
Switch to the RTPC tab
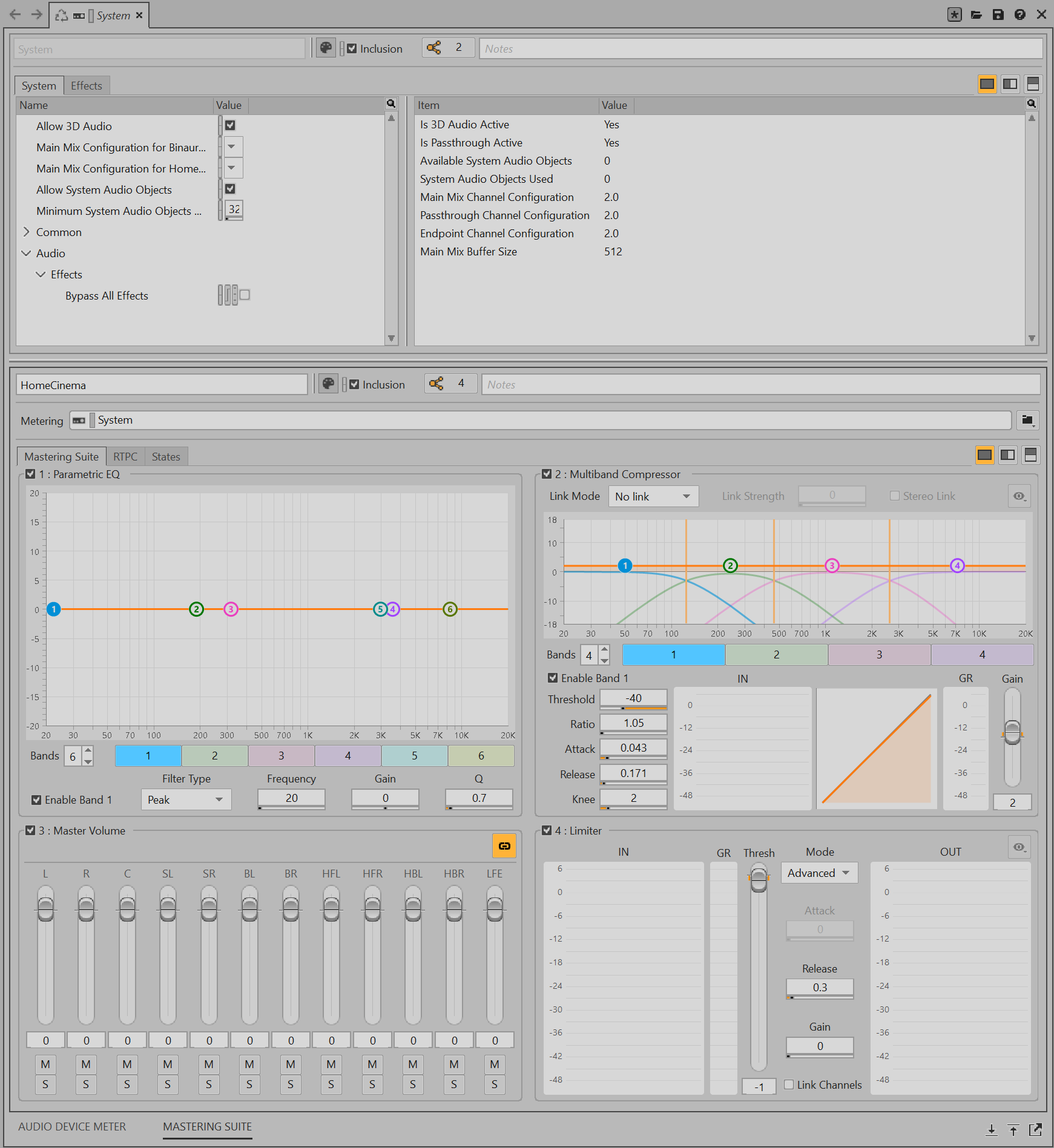pos(125,456)
